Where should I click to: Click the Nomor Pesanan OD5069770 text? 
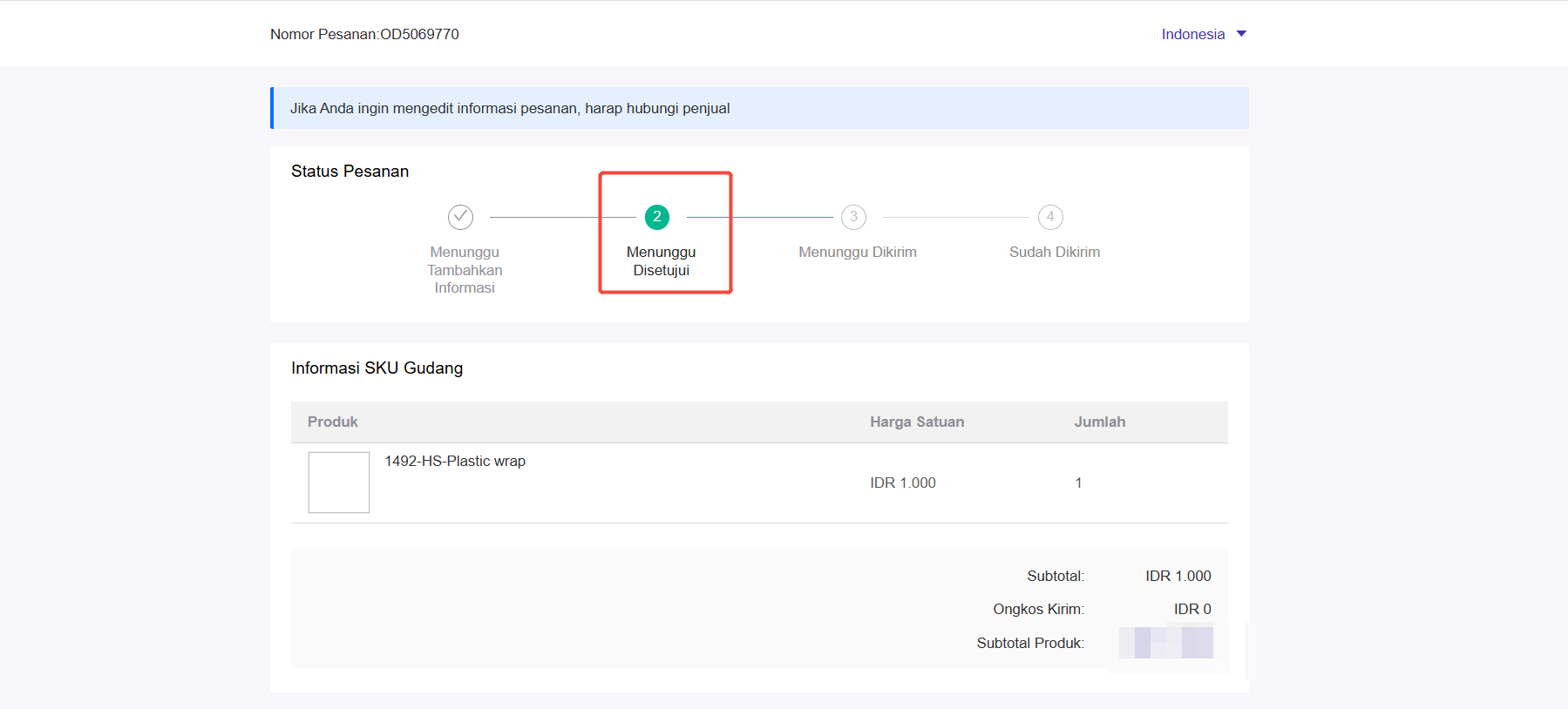[x=364, y=34]
